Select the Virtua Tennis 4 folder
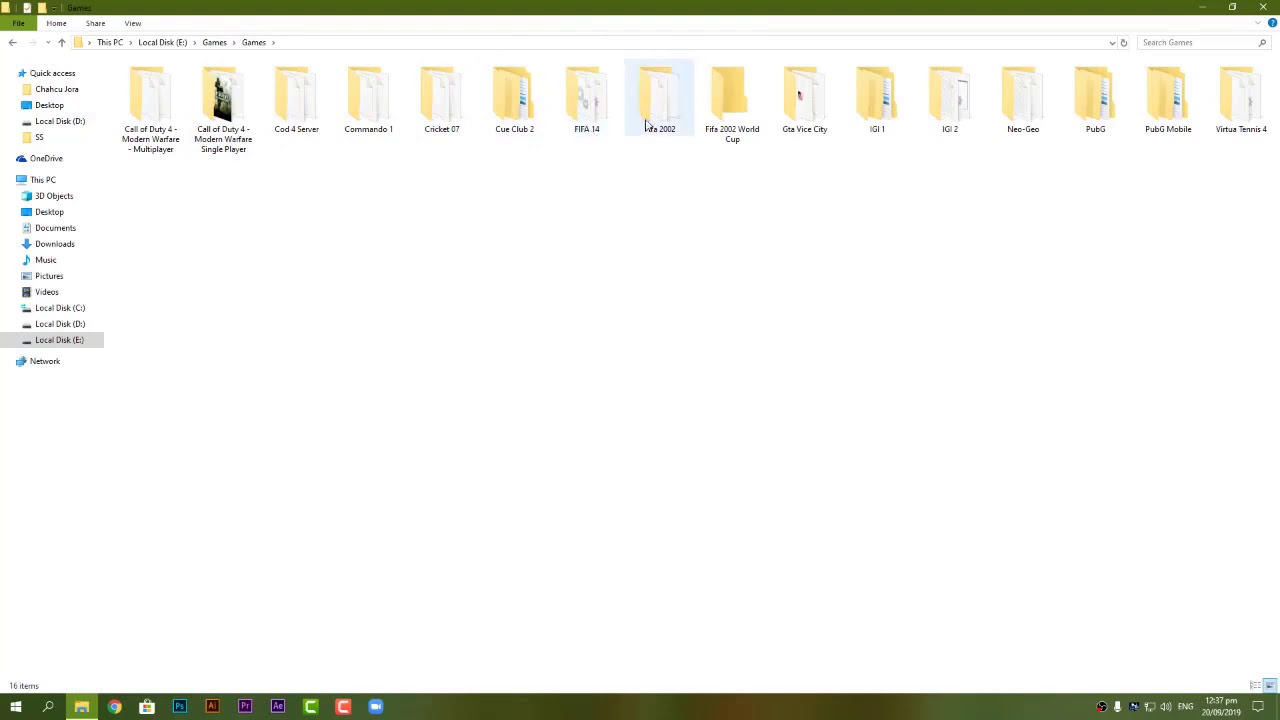This screenshot has width=1280, height=720. point(1241,100)
